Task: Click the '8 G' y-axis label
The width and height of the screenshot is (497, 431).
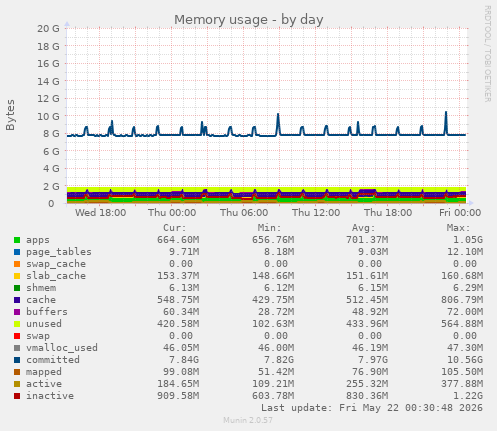Action: (x=51, y=134)
